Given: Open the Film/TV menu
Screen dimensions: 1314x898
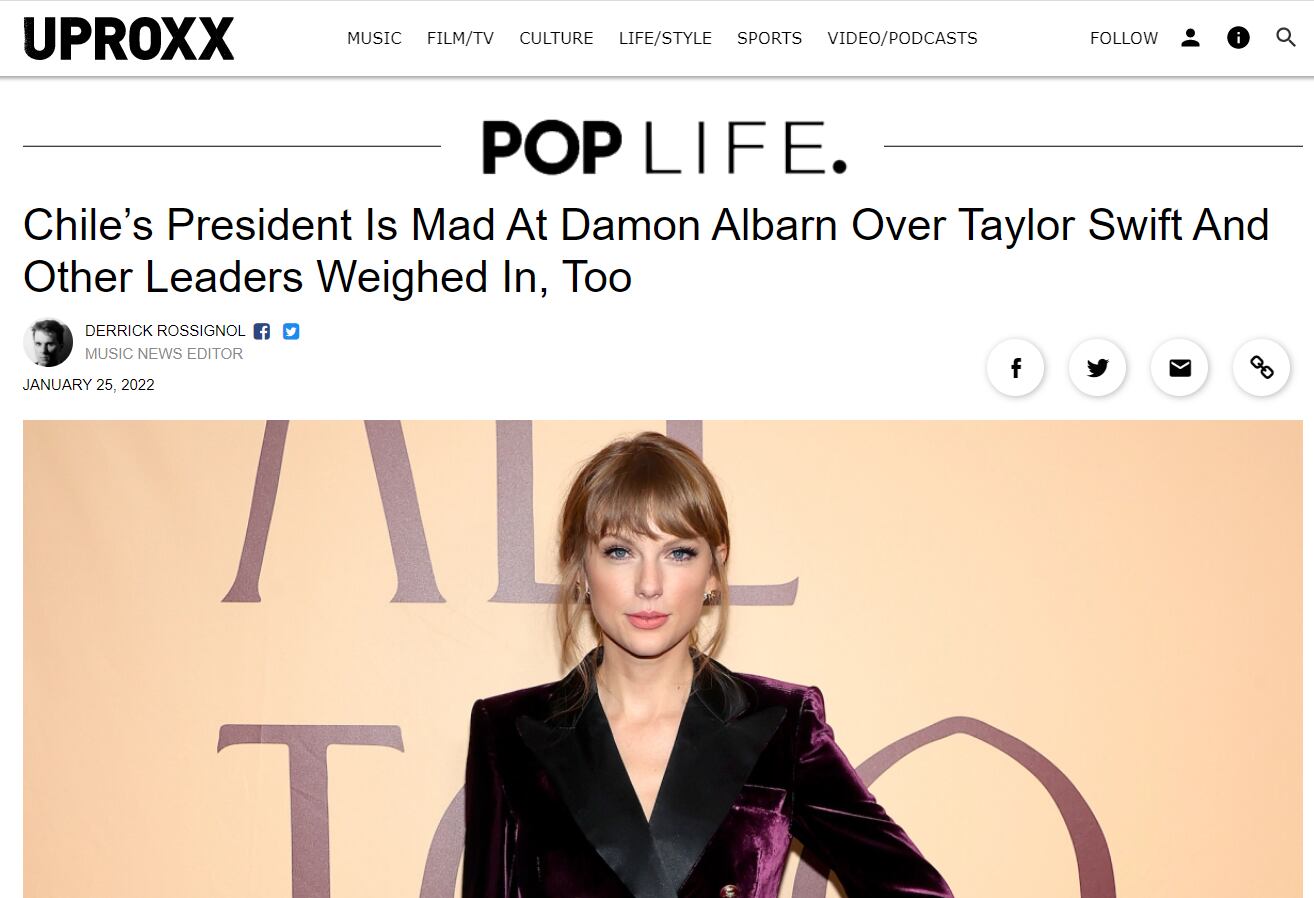Looking at the screenshot, I should click(x=460, y=38).
